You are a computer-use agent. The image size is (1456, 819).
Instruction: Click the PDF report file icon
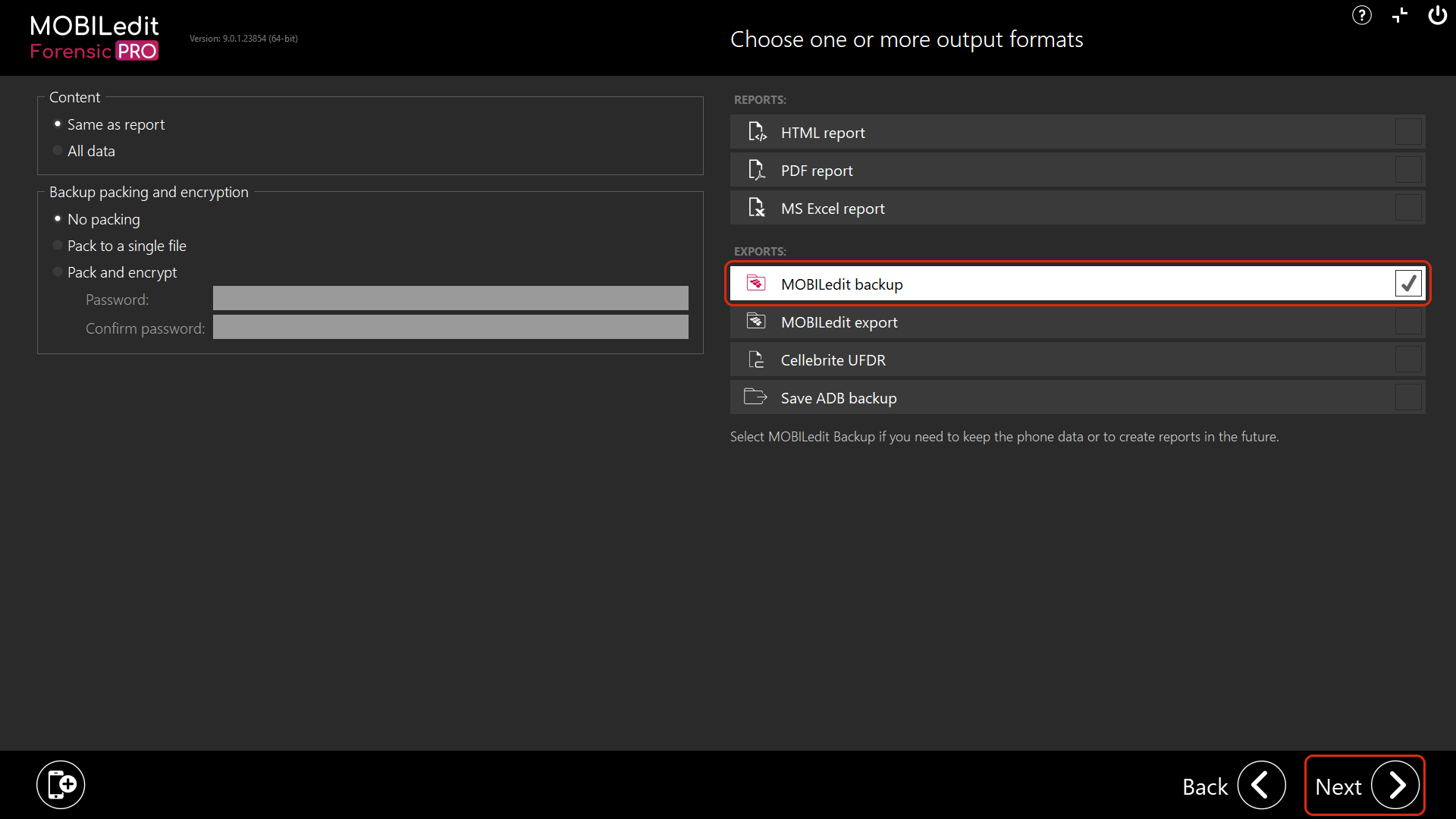756,170
